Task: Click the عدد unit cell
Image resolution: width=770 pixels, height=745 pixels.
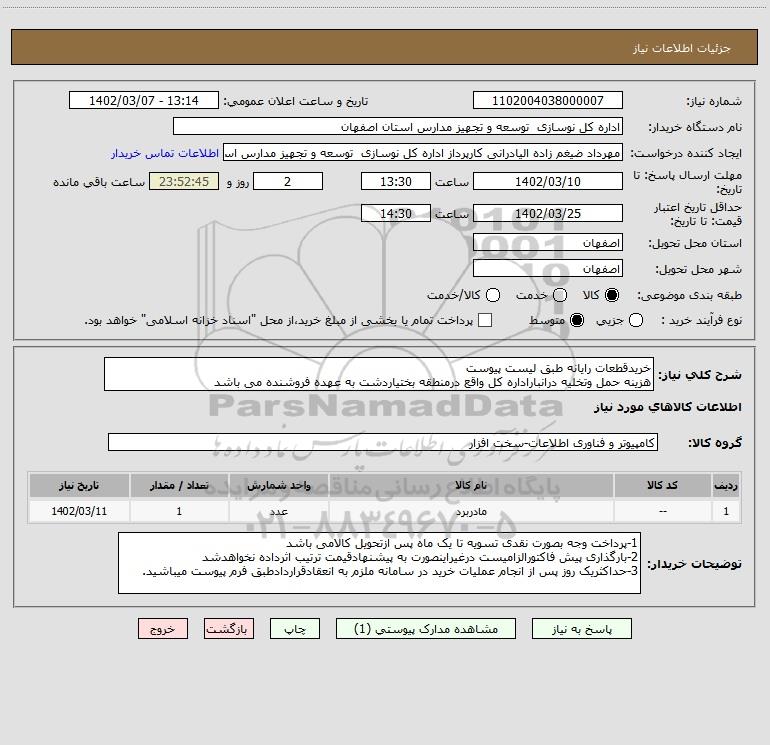Action: (x=278, y=511)
